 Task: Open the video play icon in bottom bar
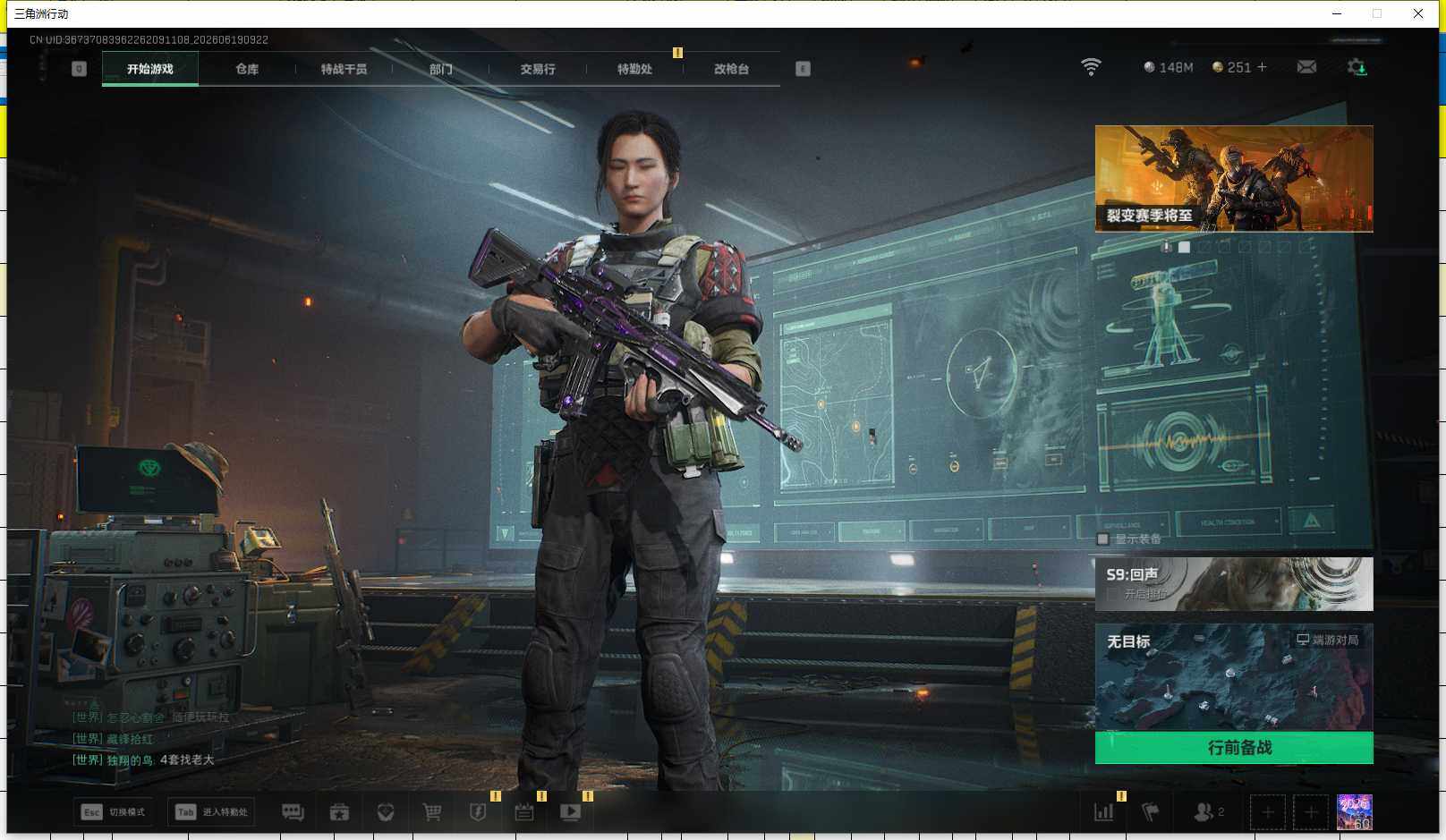pyautogui.click(x=570, y=812)
